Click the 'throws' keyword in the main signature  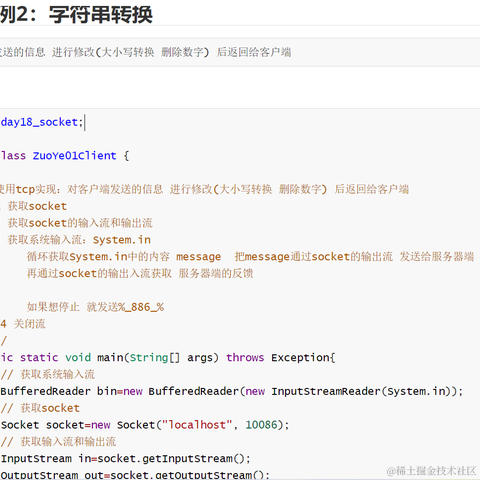tap(245, 357)
